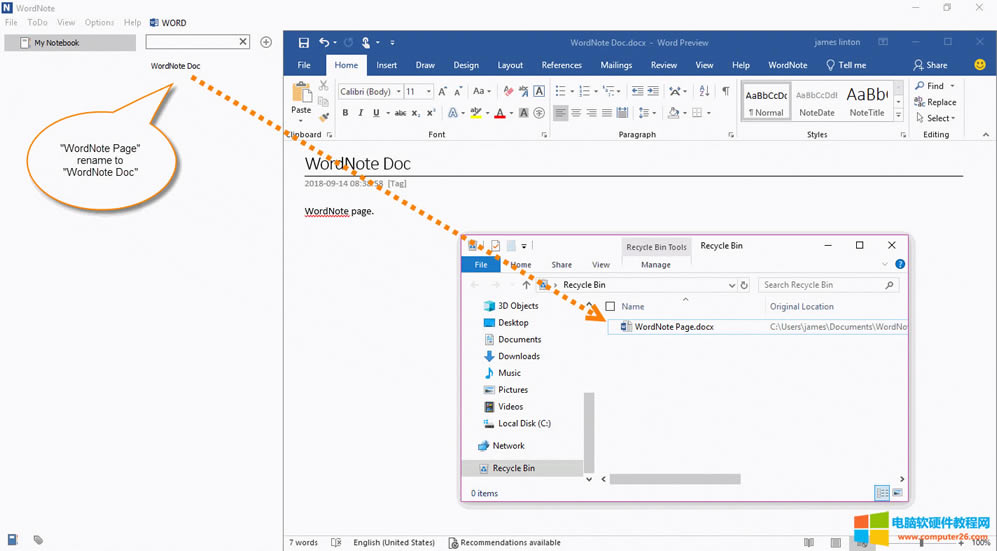Switch to the Insert ribbon tab
The height and width of the screenshot is (551, 997).
coord(386,65)
